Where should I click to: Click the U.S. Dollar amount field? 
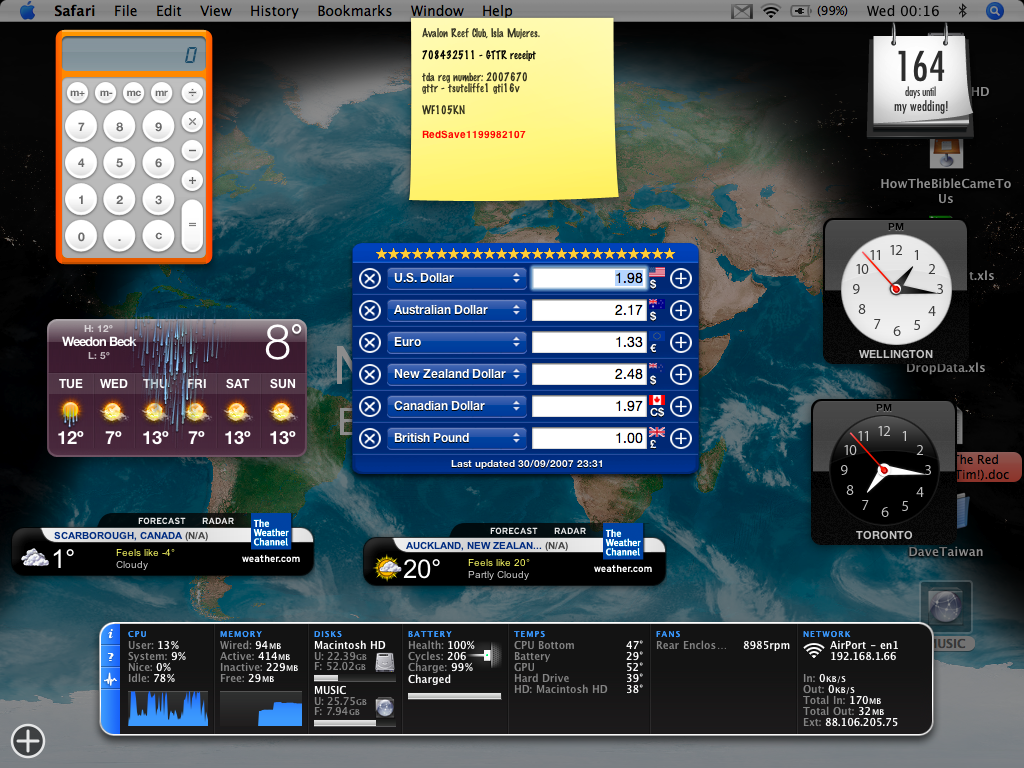point(589,278)
